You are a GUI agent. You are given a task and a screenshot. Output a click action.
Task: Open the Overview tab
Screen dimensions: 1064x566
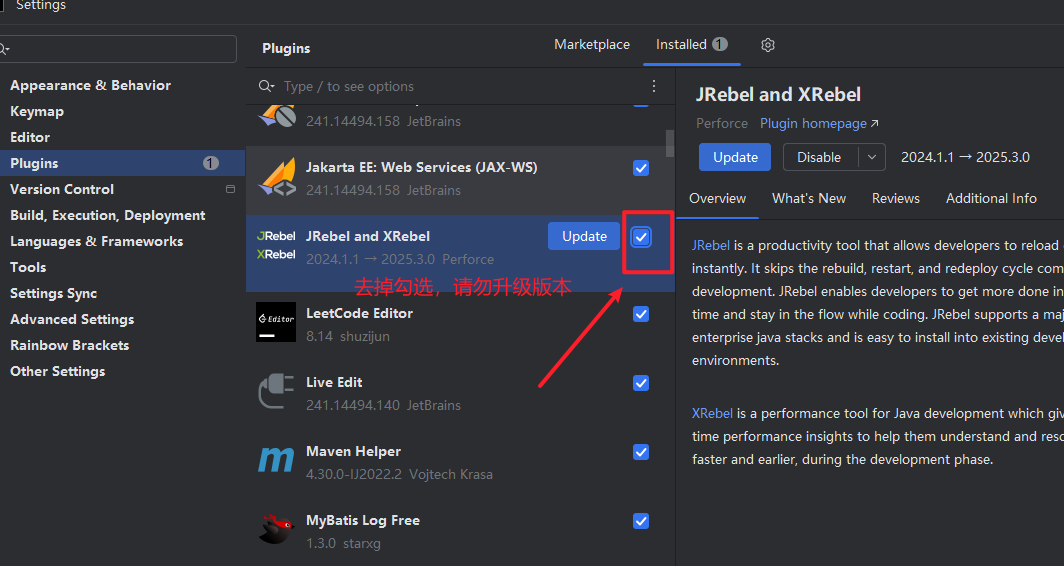717,199
